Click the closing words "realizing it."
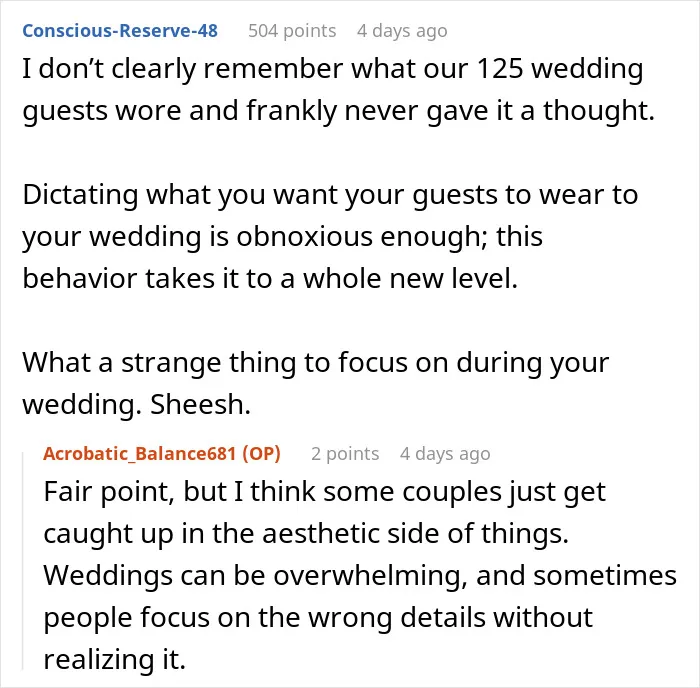 [115, 660]
